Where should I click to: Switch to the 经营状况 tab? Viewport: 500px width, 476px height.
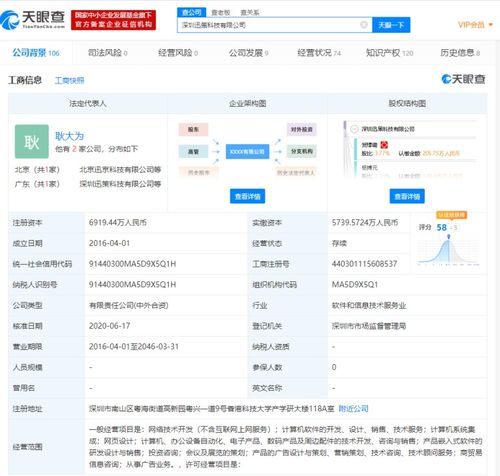(319, 53)
